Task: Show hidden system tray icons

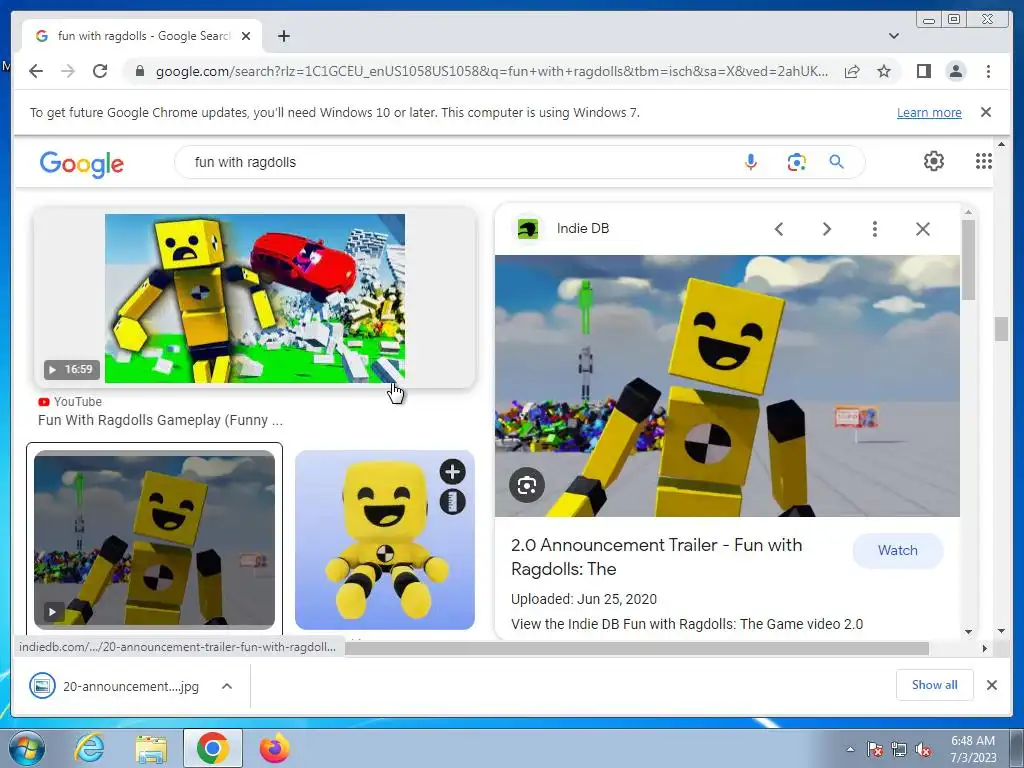Action: pyautogui.click(x=850, y=749)
